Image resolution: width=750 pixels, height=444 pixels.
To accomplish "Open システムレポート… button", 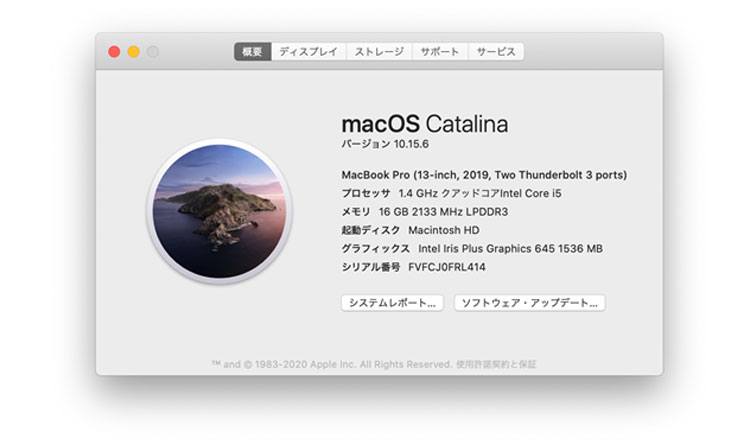I will pos(392,302).
